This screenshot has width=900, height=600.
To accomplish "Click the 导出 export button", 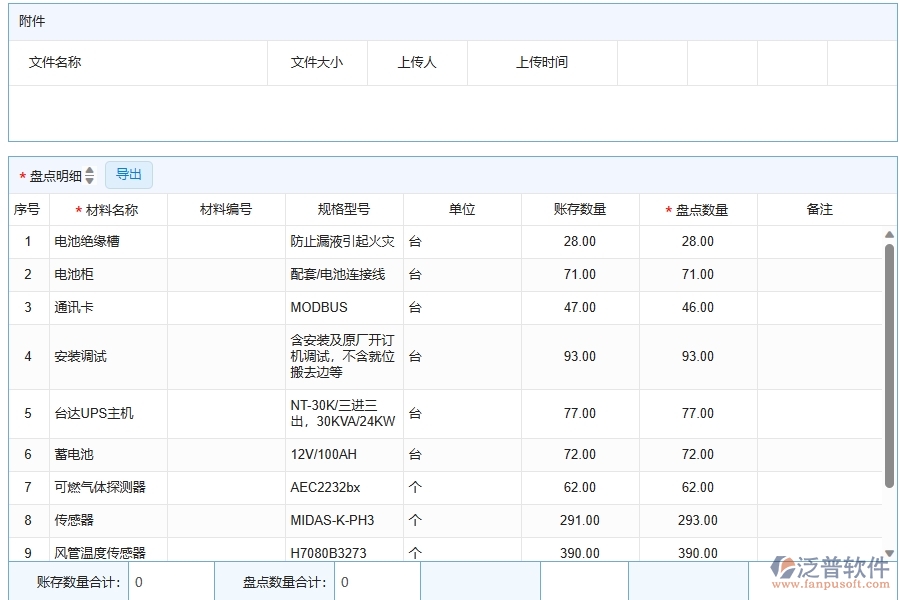I will [x=128, y=174].
